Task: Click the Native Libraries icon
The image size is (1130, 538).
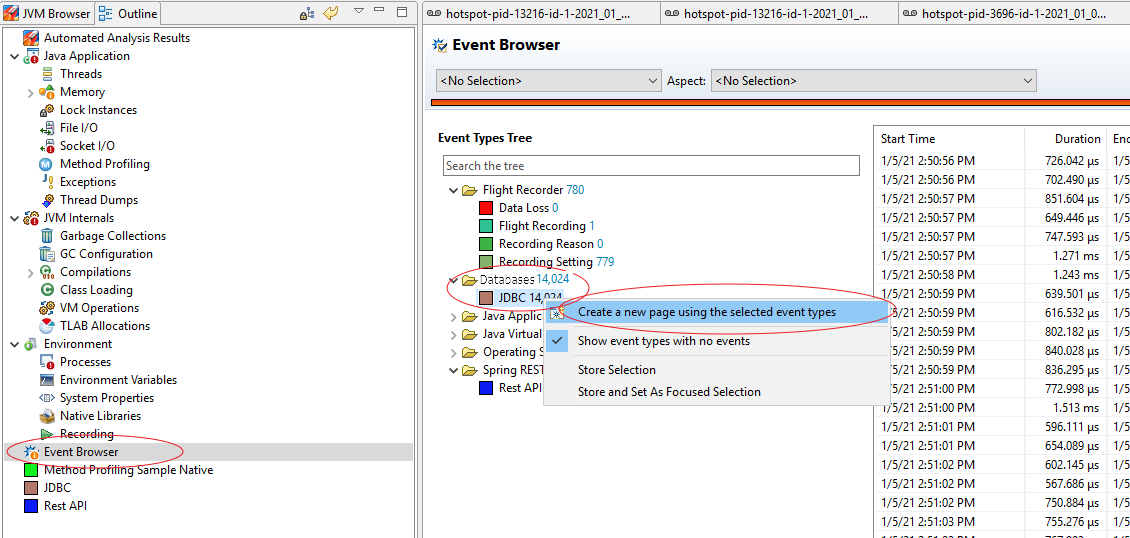Action: point(47,416)
